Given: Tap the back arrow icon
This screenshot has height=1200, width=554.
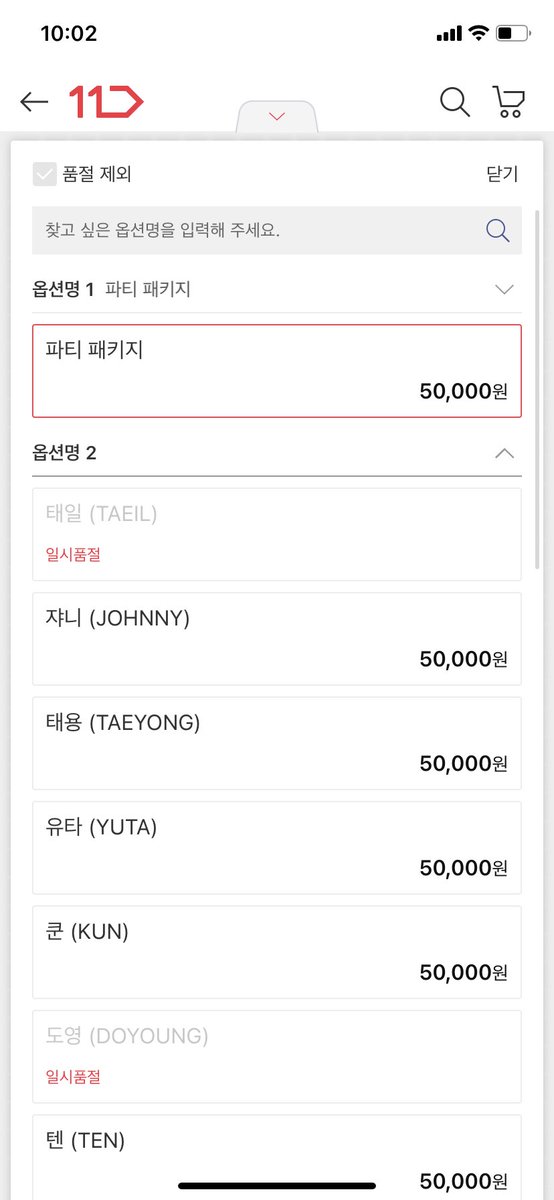Looking at the screenshot, I should (x=34, y=102).
